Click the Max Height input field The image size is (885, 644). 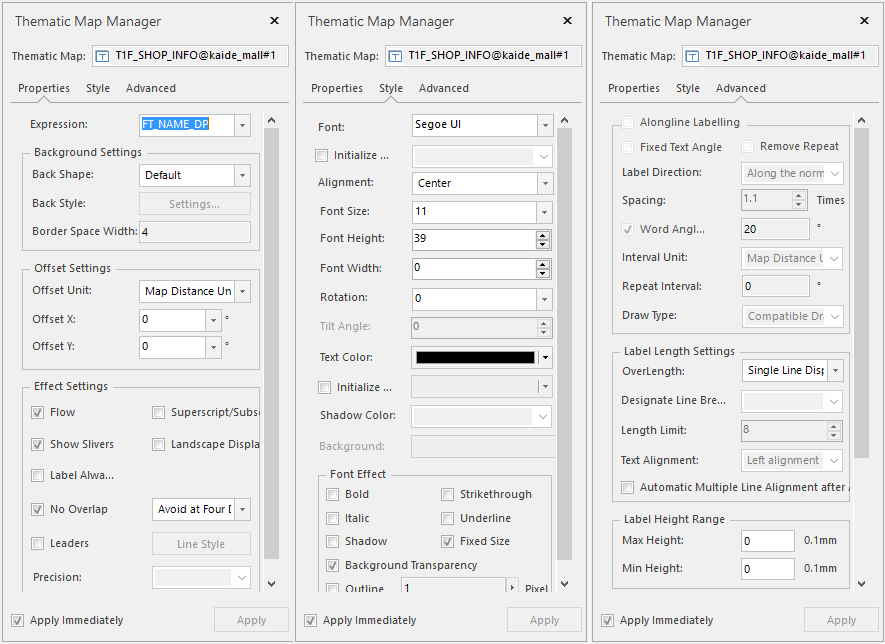pyautogui.click(x=768, y=541)
